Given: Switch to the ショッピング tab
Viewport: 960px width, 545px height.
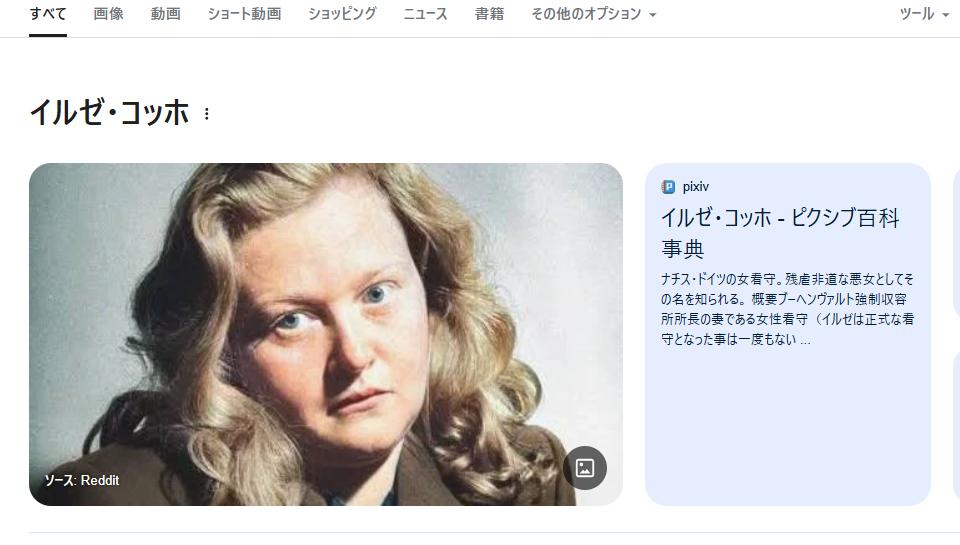Looking at the screenshot, I should tap(342, 13).
